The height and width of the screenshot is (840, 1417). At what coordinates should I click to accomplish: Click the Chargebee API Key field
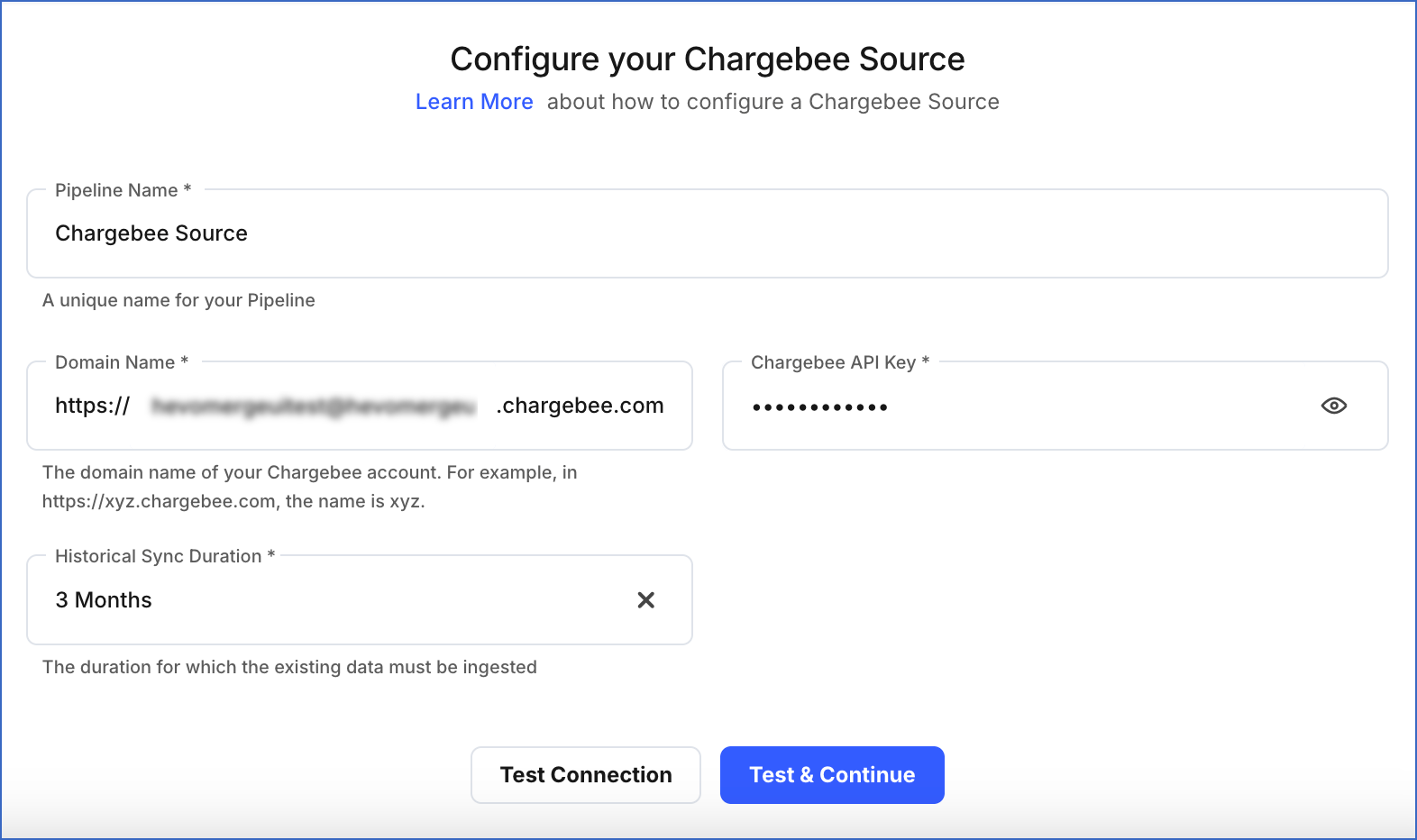1056,406
